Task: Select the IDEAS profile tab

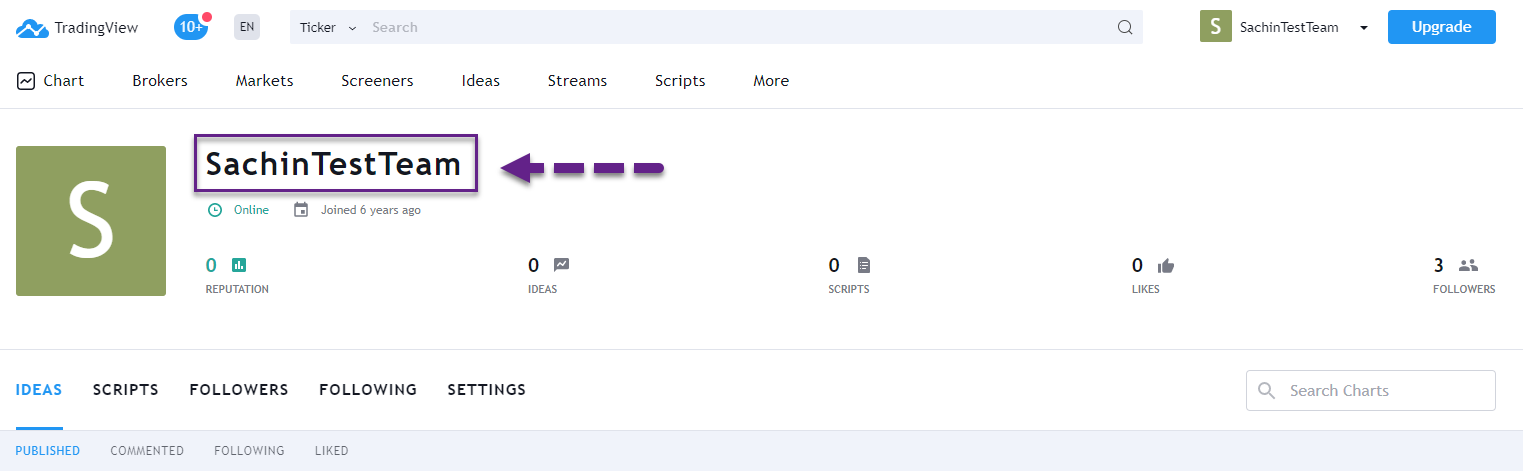Action: (x=39, y=390)
